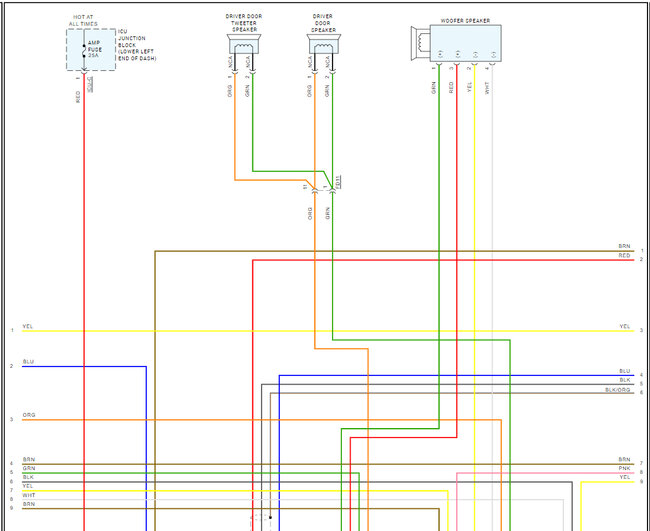Click the HOT AT ALL TIMES label
Viewport: 650px width, 531px height.
(x=83, y=21)
